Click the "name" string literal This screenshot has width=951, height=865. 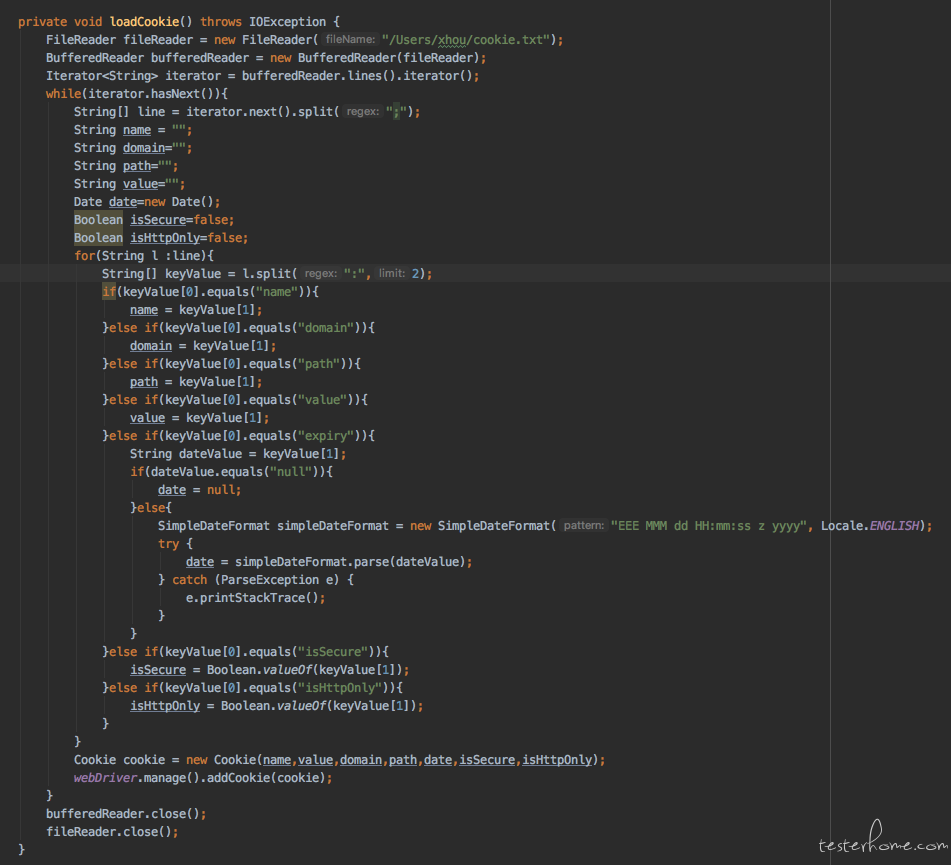click(277, 292)
